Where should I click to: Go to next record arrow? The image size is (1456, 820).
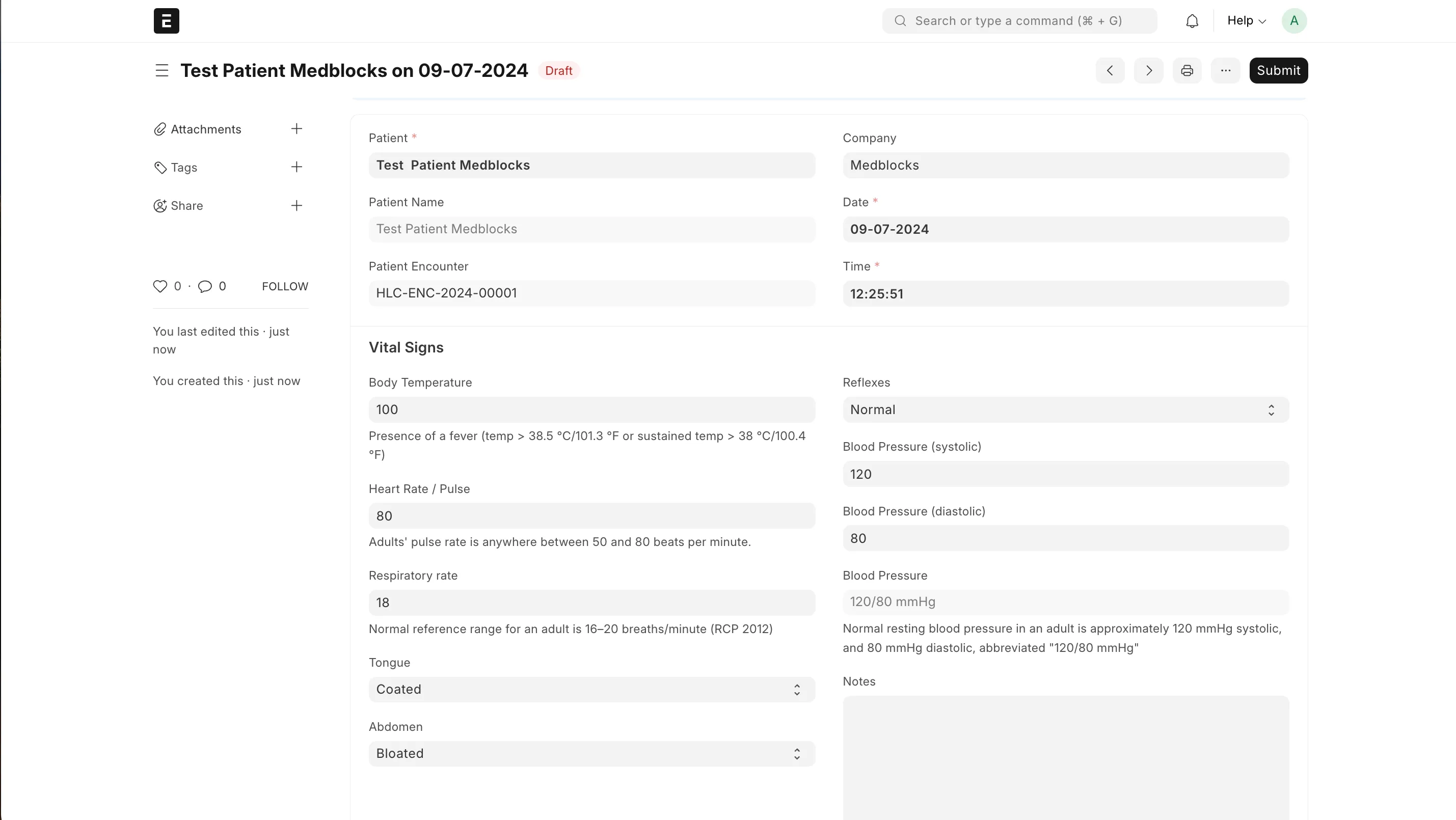[x=1148, y=71]
